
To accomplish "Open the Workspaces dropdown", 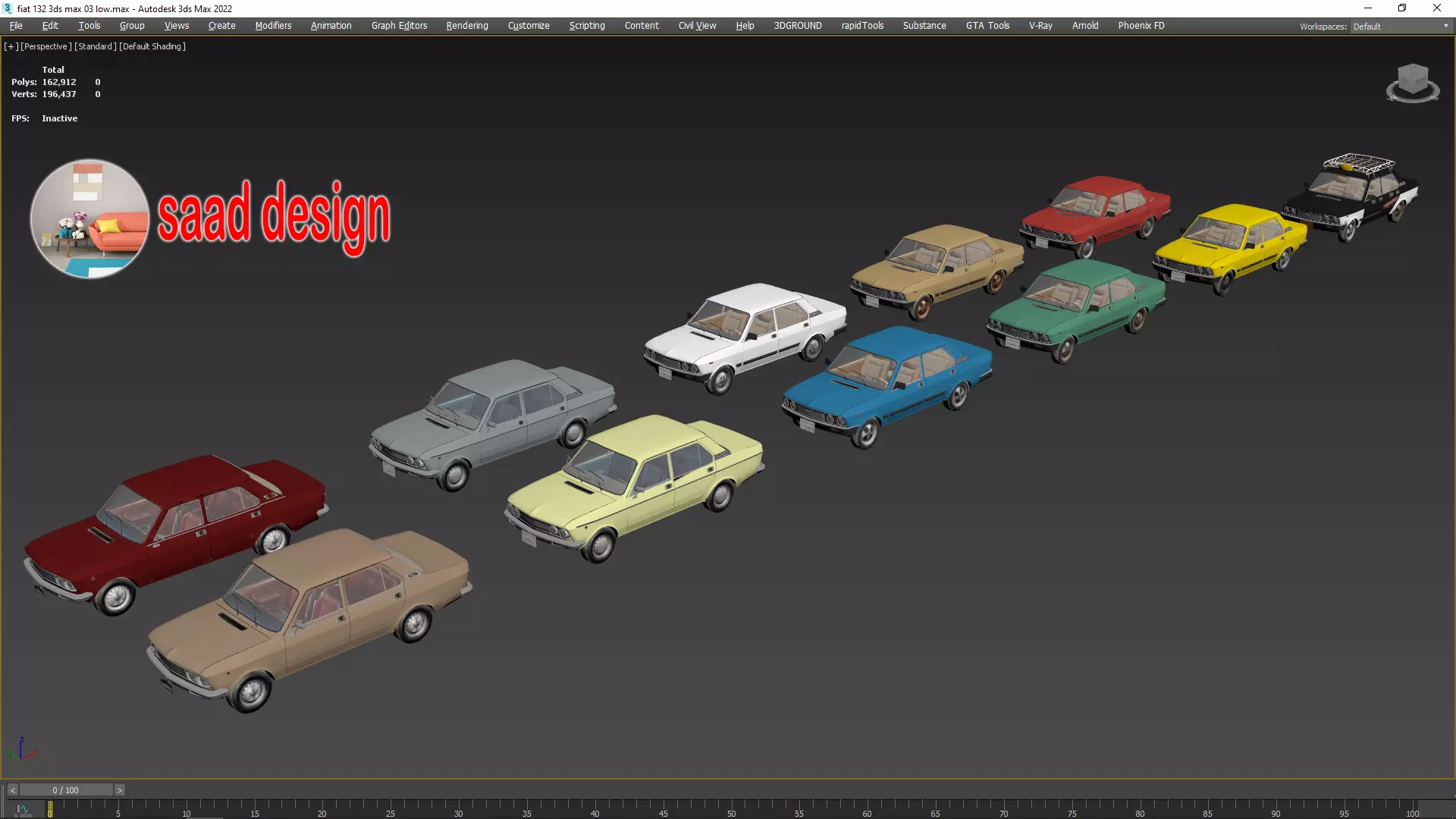I will click(1401, 26).
